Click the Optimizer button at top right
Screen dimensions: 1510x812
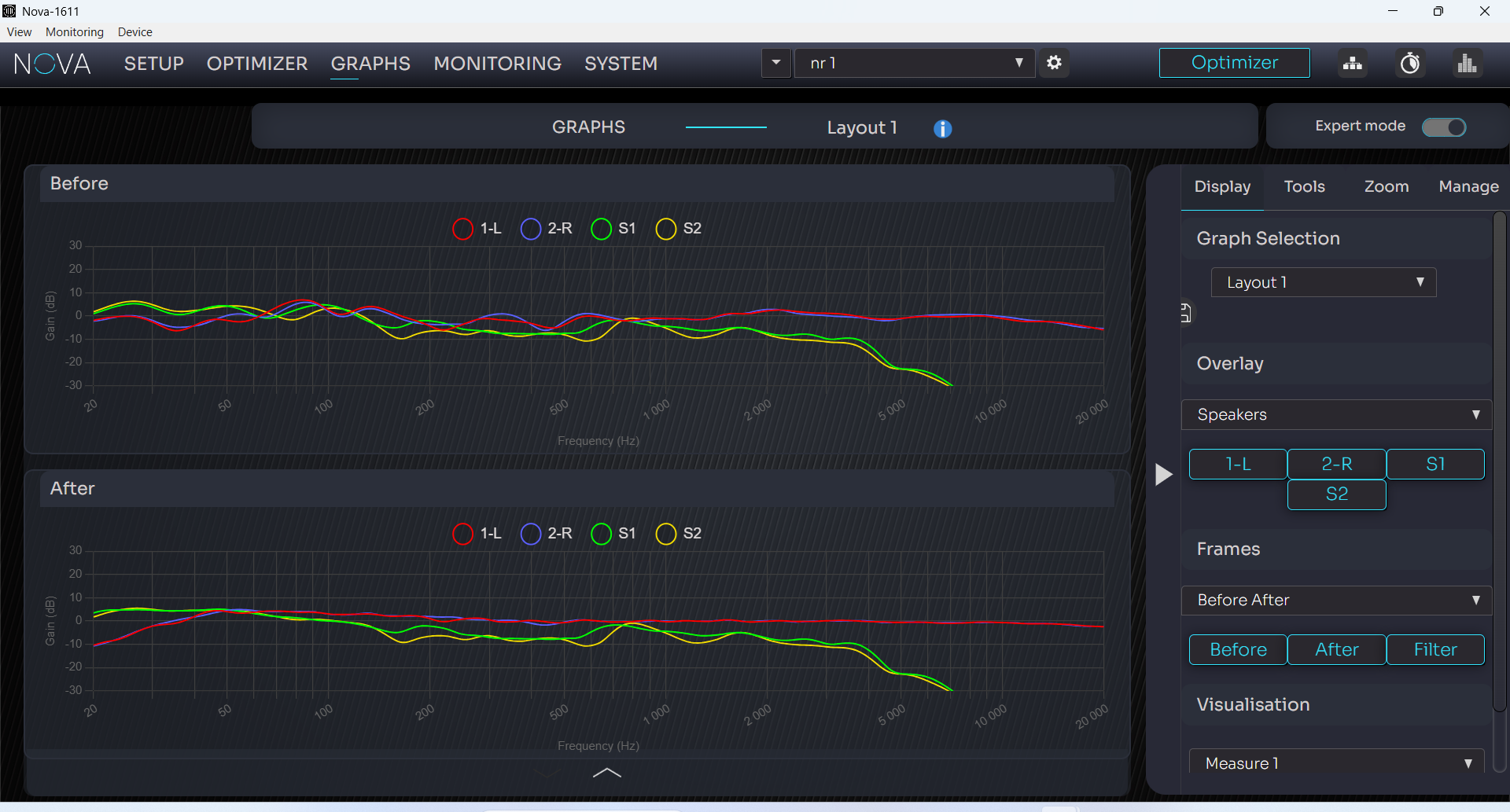(1235, 63)
